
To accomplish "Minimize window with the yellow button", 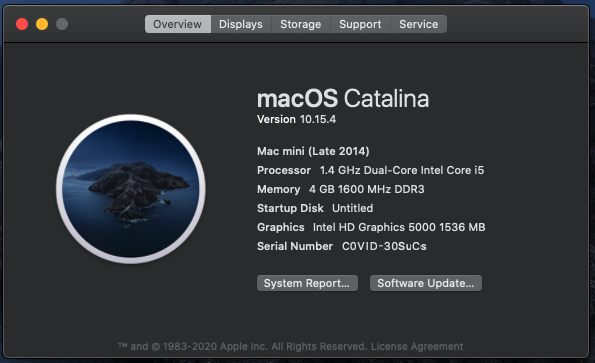I will [42, 24].
